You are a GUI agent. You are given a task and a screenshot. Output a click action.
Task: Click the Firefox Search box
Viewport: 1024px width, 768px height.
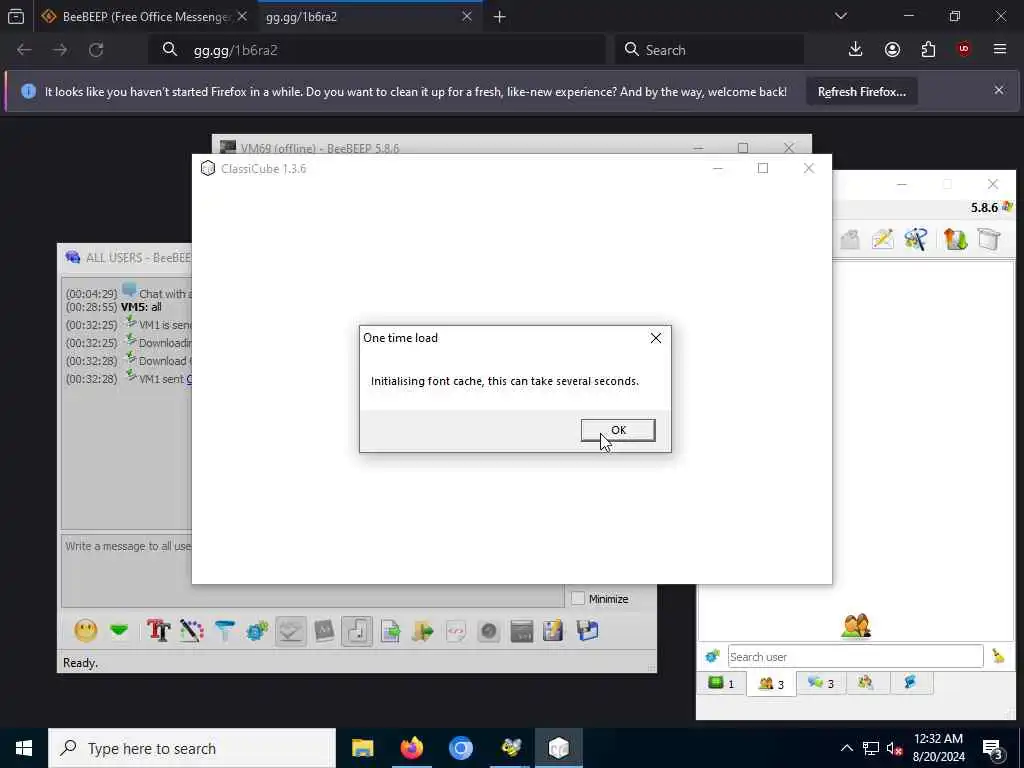pos(709,50)
